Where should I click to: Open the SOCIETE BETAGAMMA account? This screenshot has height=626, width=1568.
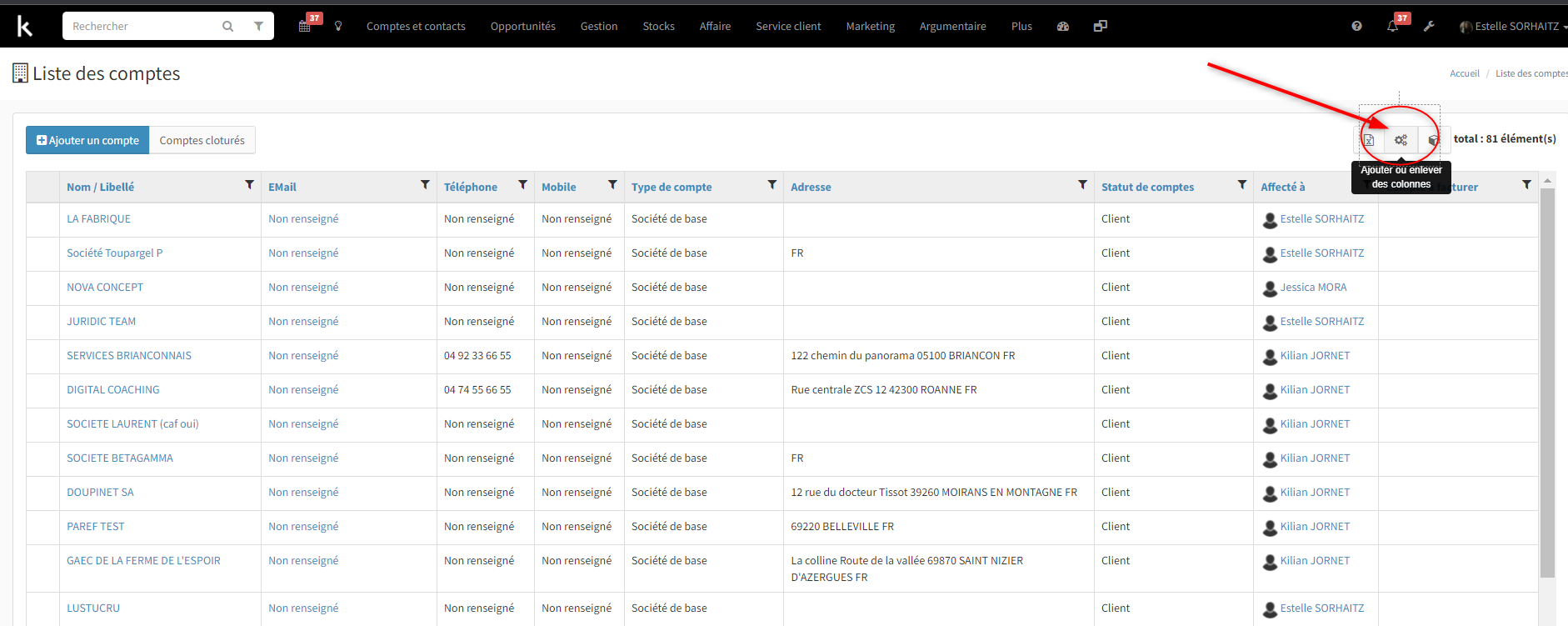click(x=120, y=458)
